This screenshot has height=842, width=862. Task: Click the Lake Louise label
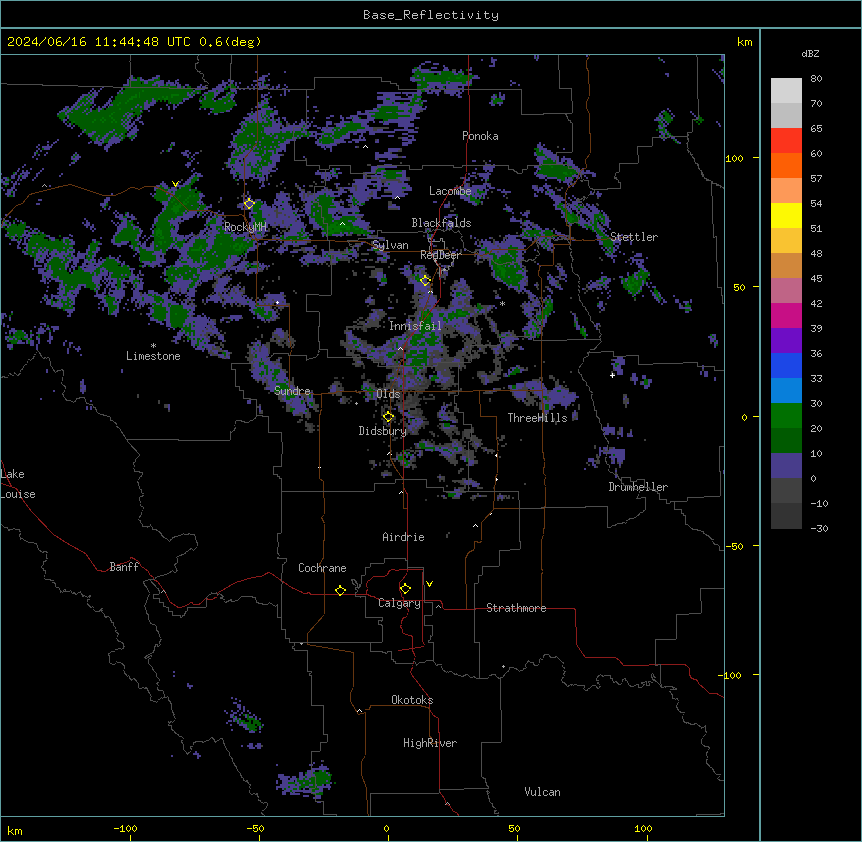pos(16,484)
